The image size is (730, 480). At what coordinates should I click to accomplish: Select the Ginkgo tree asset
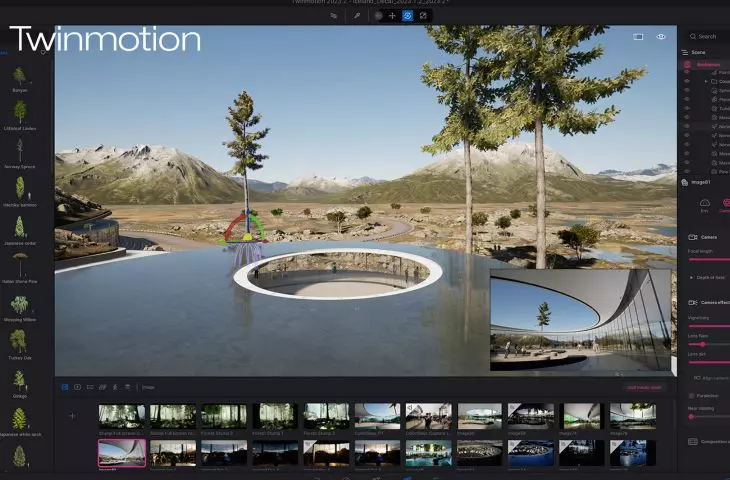[20, 384]
